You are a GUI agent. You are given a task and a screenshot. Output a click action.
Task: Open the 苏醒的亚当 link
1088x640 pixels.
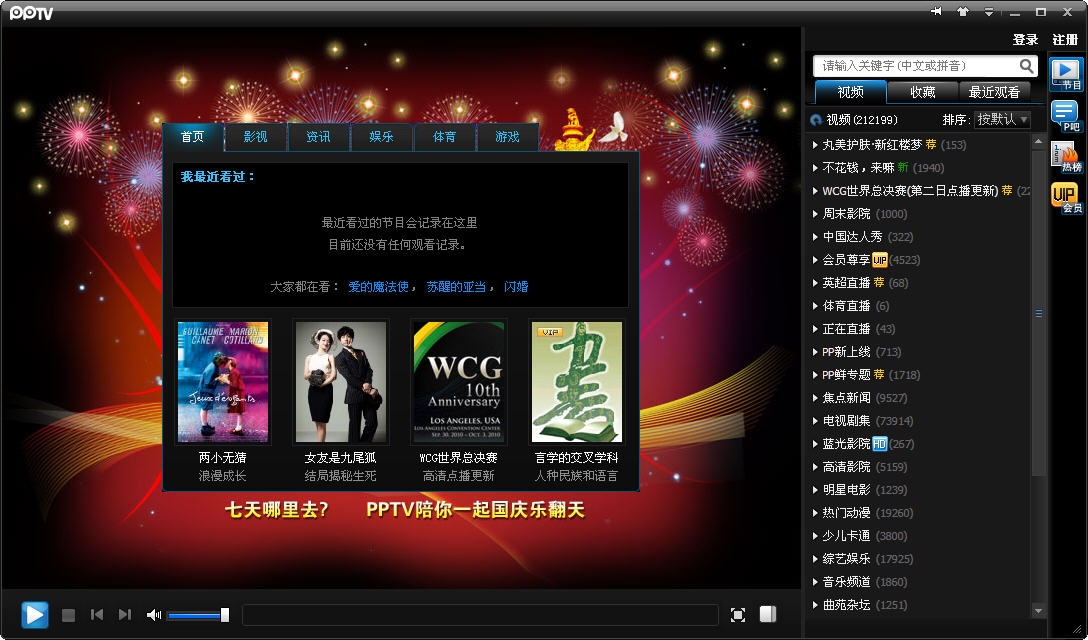pyautogui.click(x=456, y=287)
